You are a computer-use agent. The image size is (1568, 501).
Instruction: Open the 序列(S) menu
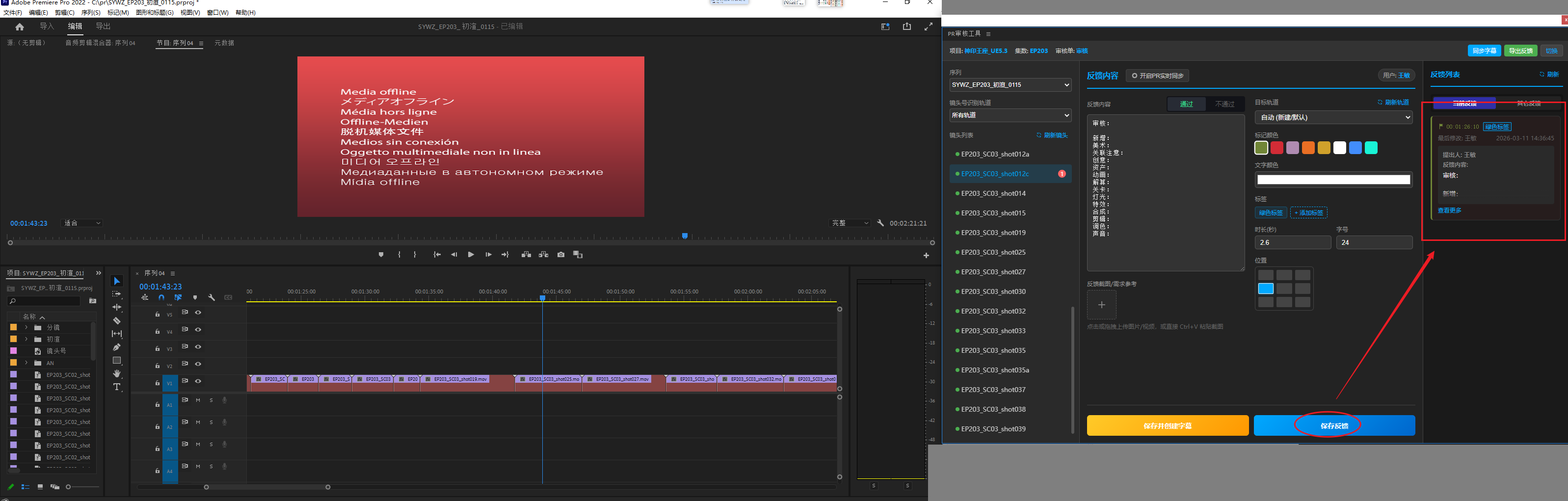[x=91, y=13]
